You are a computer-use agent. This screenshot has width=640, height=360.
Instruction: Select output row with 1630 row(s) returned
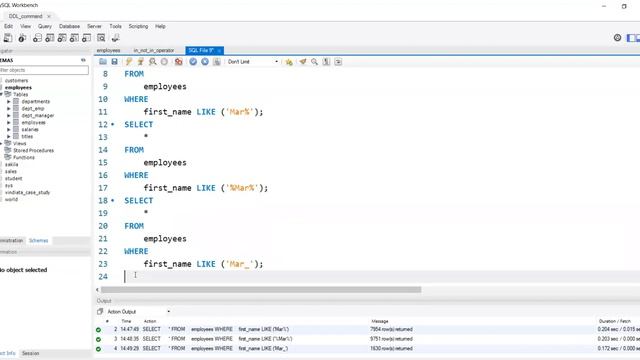click(367, 348)
